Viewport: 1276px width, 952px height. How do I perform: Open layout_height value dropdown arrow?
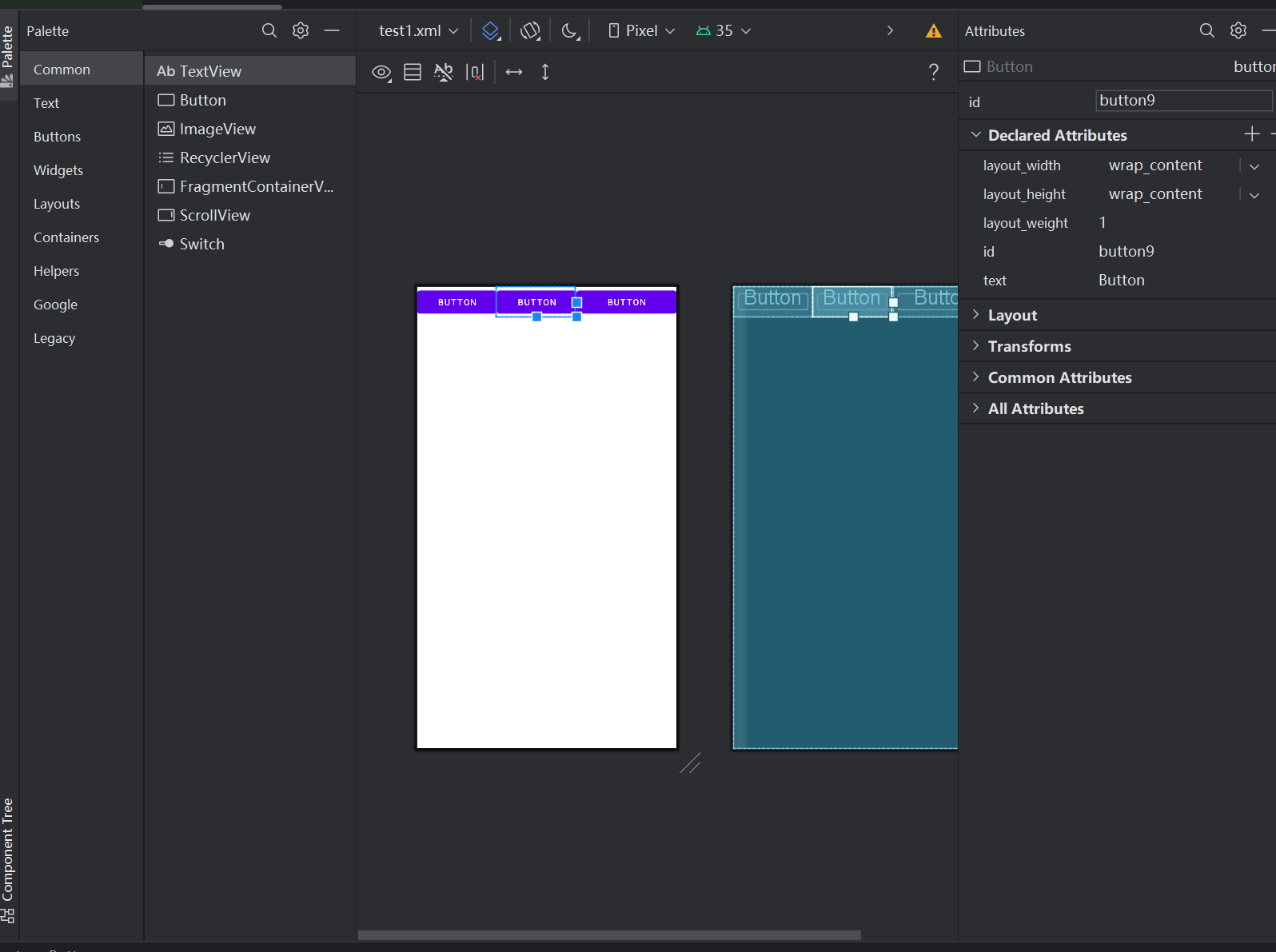(x=1254, y=195)
